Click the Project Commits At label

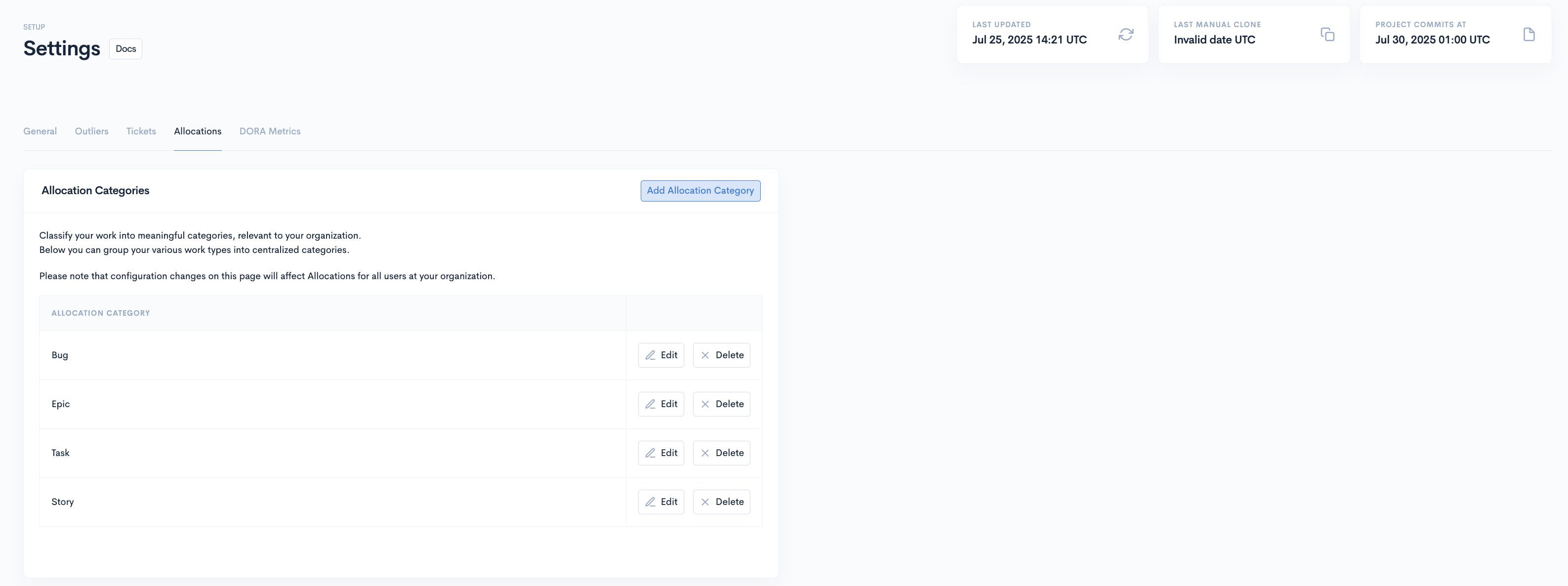pyautogui.click(x=1421, y=25)
